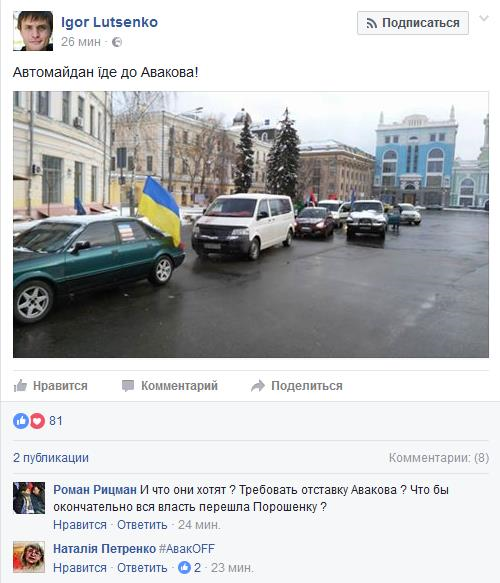The height and width of the screenshot is (583, 500).
Task: Open Igor Lutsenko's profile picture
Action: [33, 31]
